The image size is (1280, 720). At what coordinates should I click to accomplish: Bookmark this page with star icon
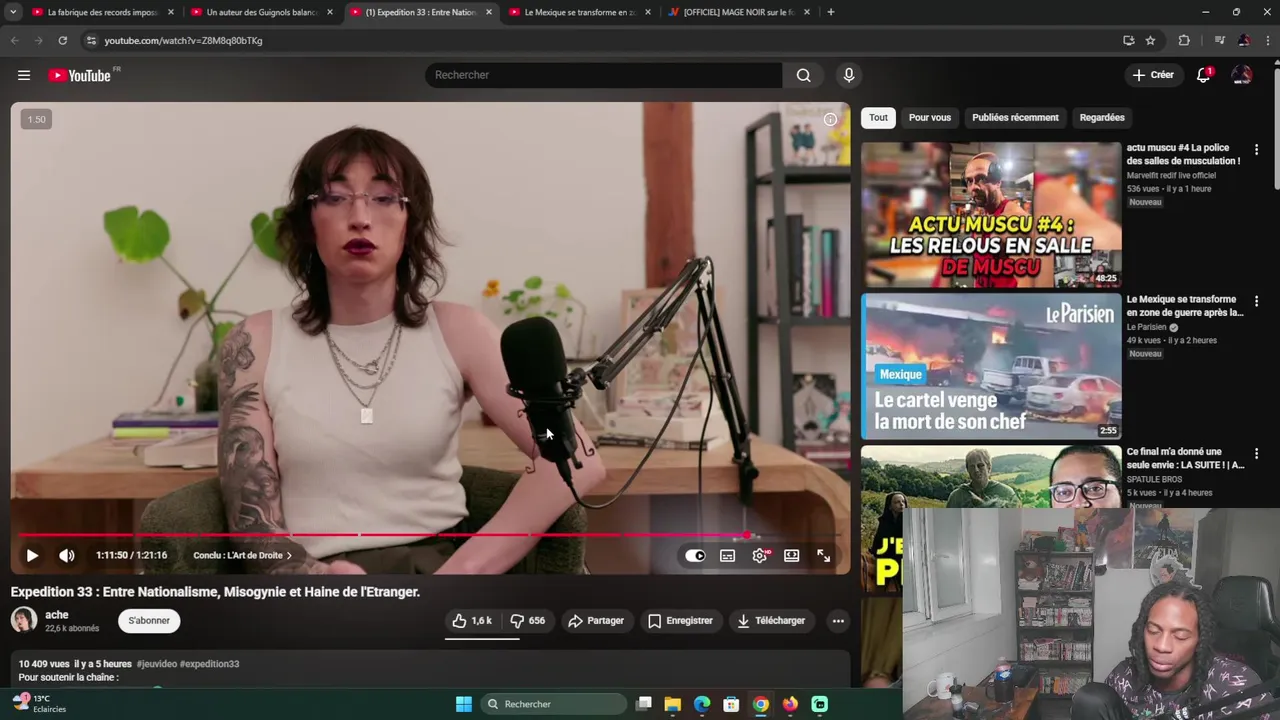(x=1150, y=41)
